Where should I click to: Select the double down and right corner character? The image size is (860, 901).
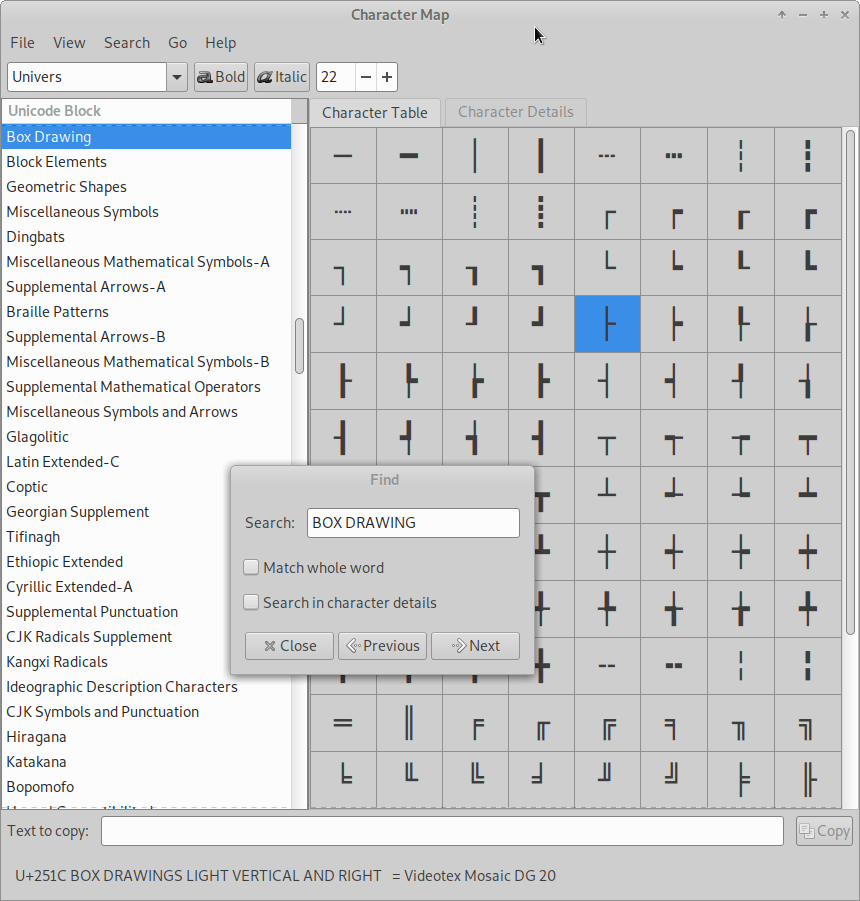607,723
